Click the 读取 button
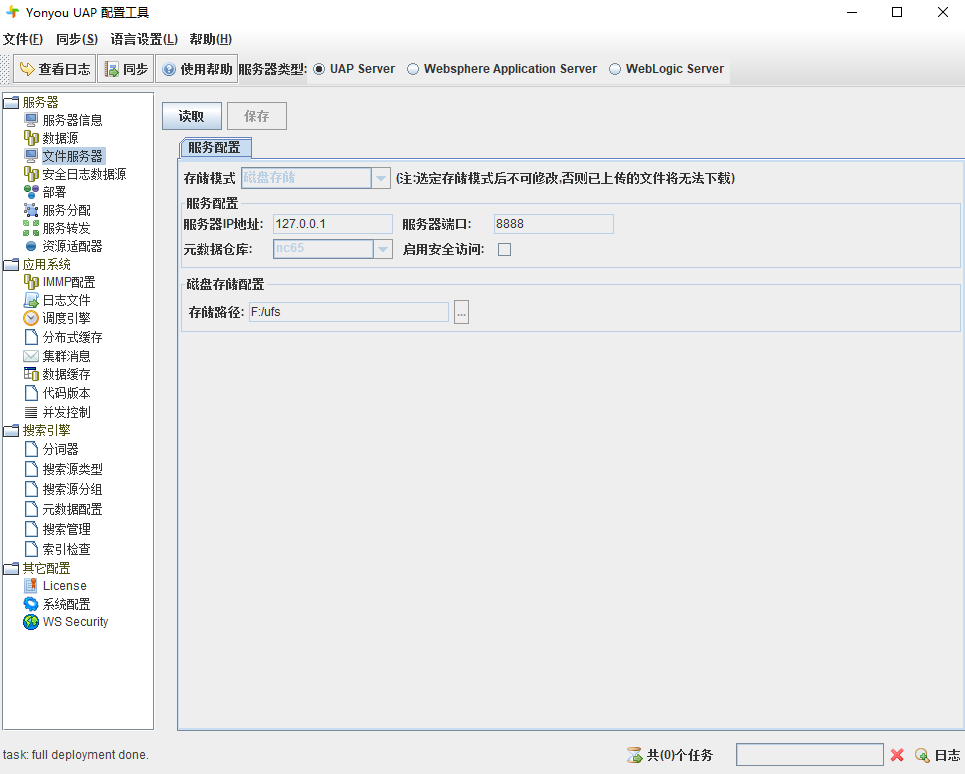 point(191,116)
